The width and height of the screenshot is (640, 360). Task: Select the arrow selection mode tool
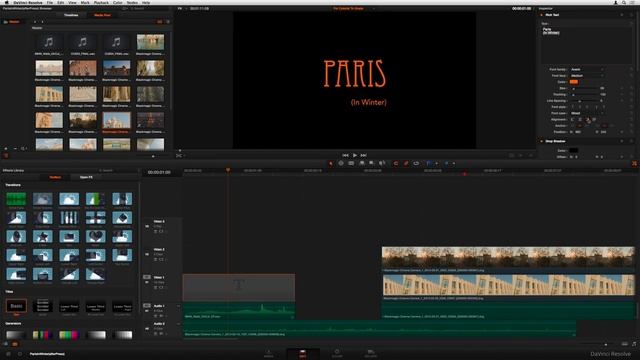(331, 163)
